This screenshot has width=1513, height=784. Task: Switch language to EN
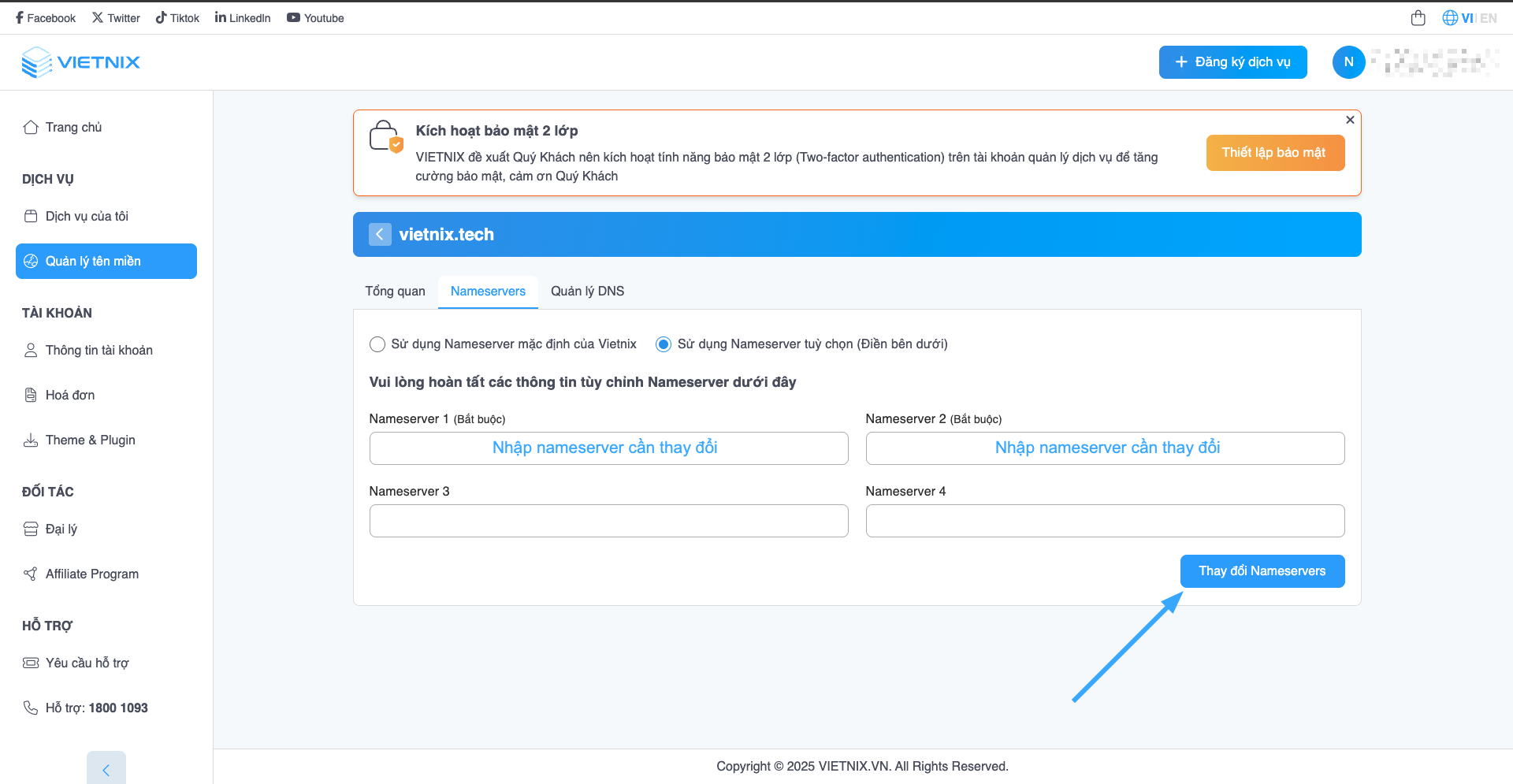[1488, 18]
